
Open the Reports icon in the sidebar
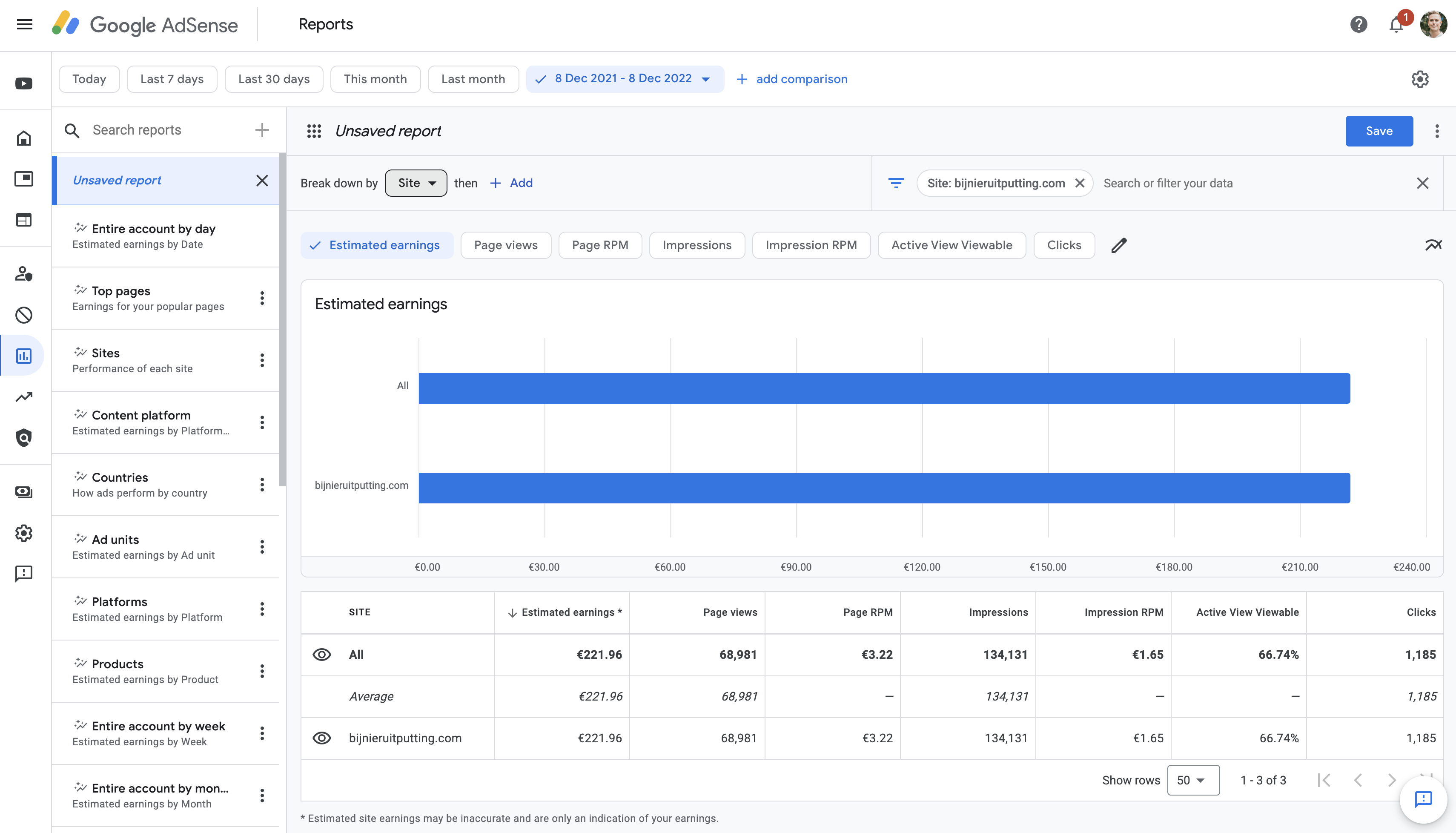click(x=24, y=356)
